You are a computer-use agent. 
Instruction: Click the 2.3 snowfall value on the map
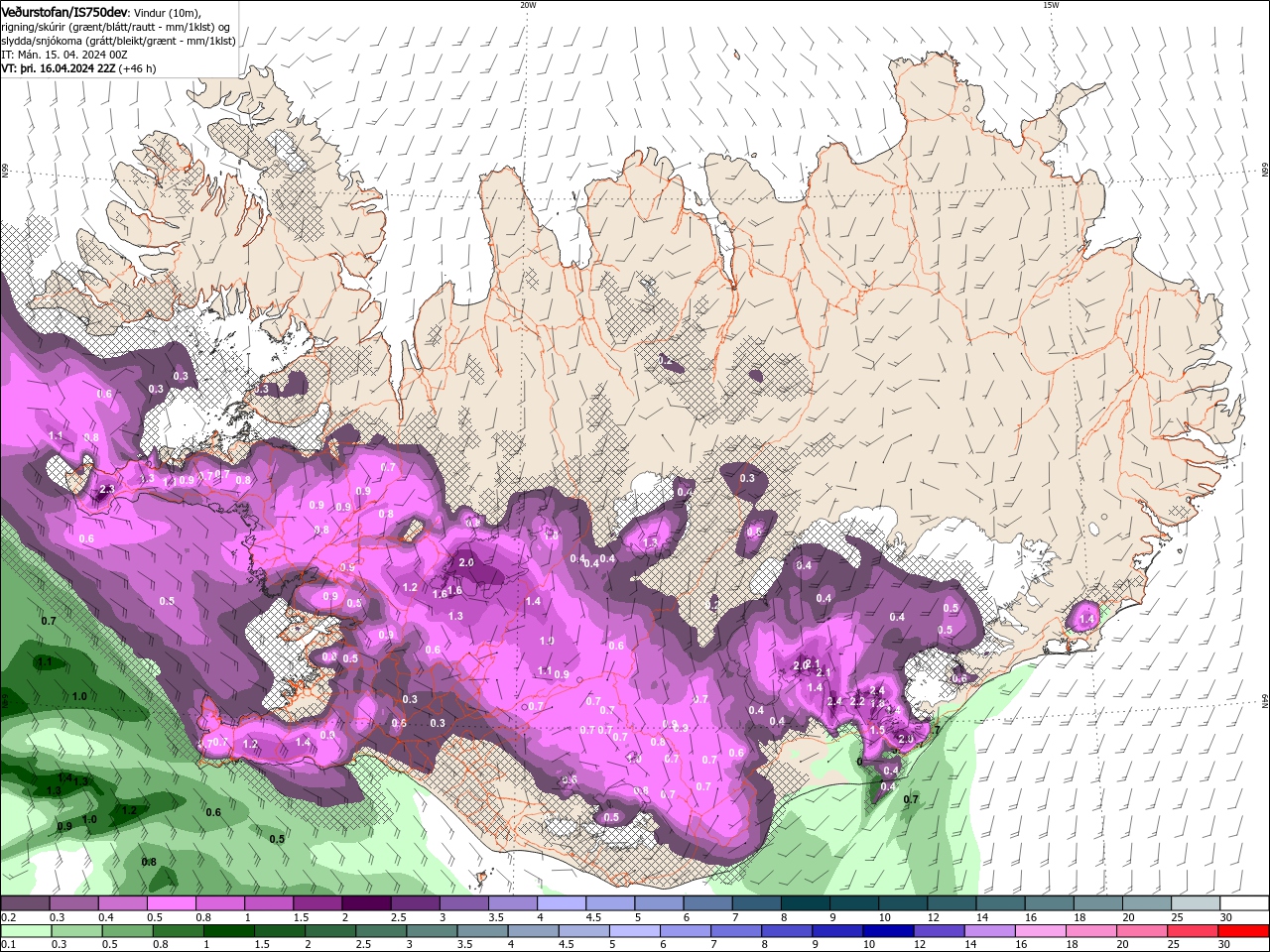(x=107, y=490)
